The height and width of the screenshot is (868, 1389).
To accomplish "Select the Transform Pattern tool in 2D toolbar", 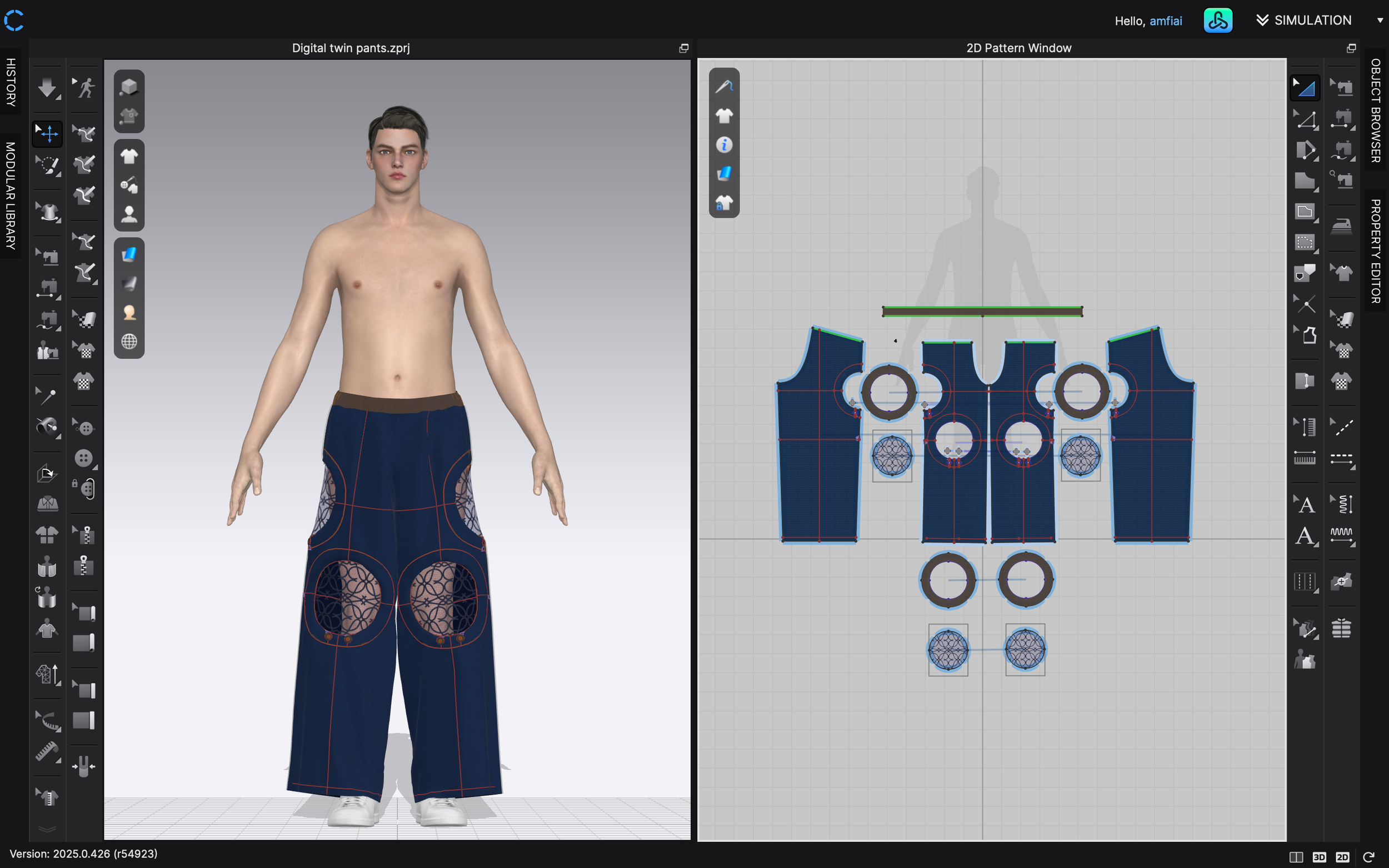I will pos(1305,88).
